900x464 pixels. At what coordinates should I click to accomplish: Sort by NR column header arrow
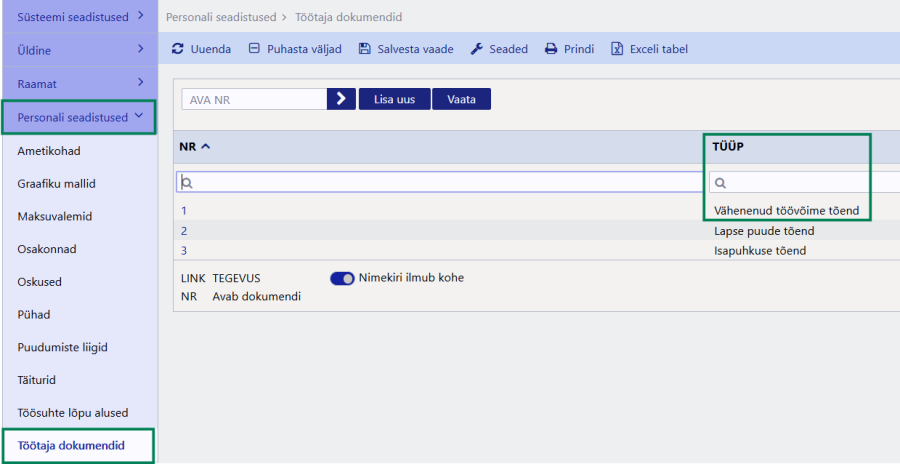pyautogui.click(x=206, y=147)
